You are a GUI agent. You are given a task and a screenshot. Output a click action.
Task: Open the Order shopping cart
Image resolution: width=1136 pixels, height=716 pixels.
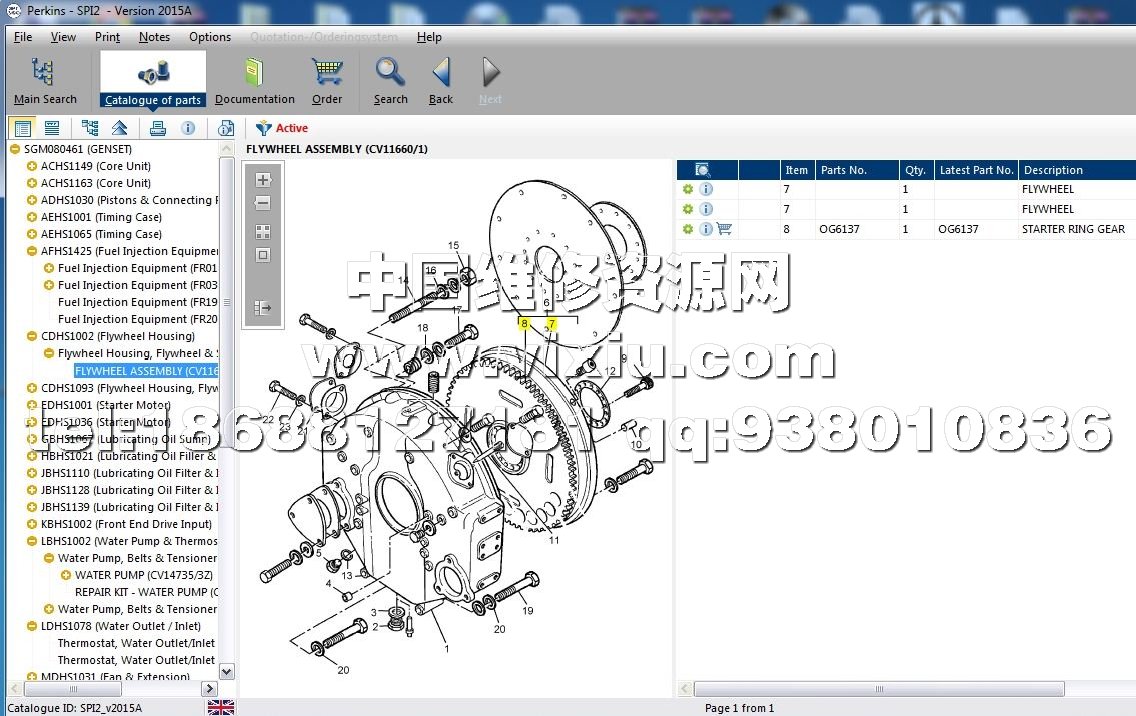(x=327, y=80)
